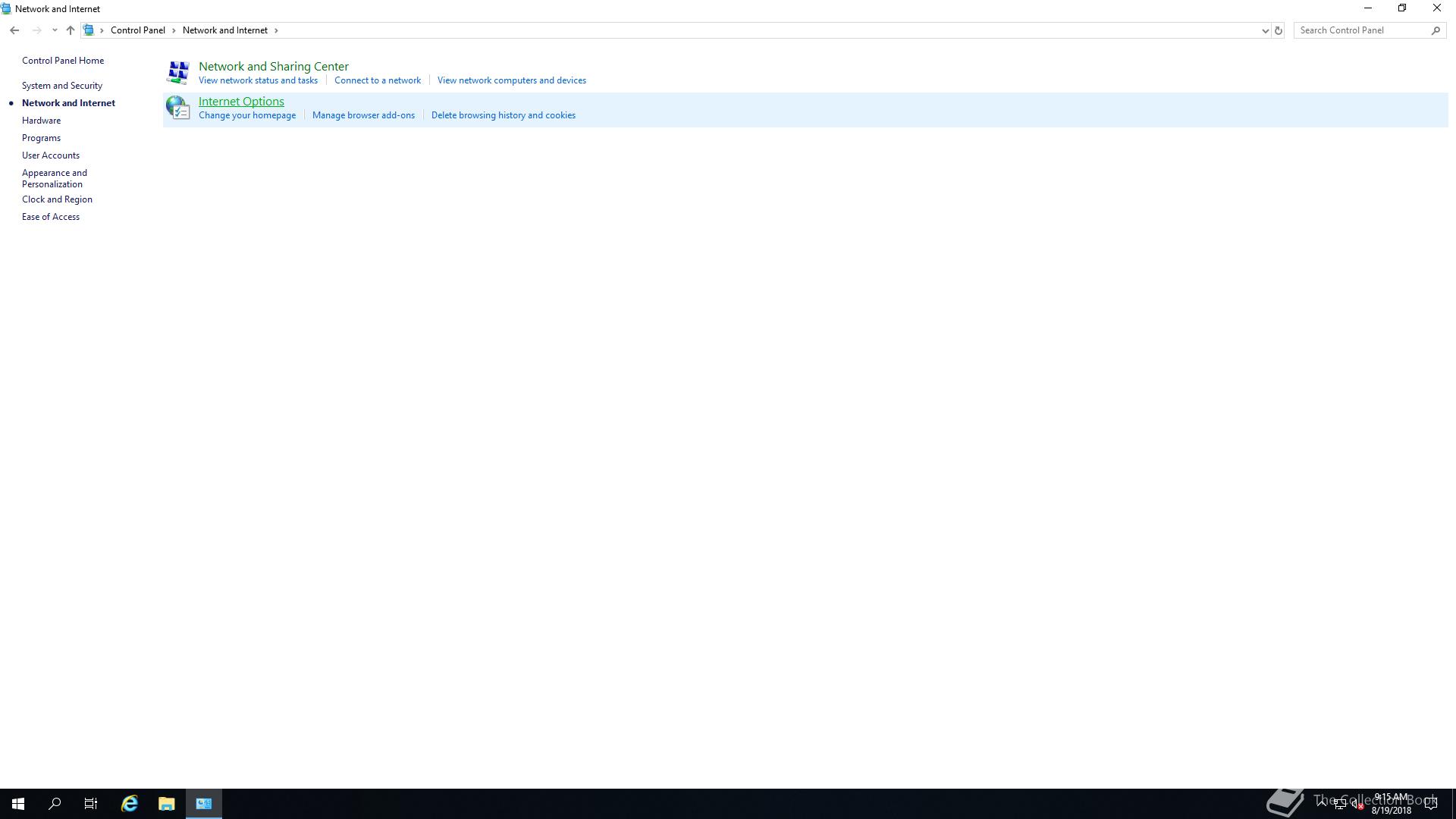1456x819 pixels.
Task: Expand chevron after Control Panel breadcrumb
Action: pos(174,30)
